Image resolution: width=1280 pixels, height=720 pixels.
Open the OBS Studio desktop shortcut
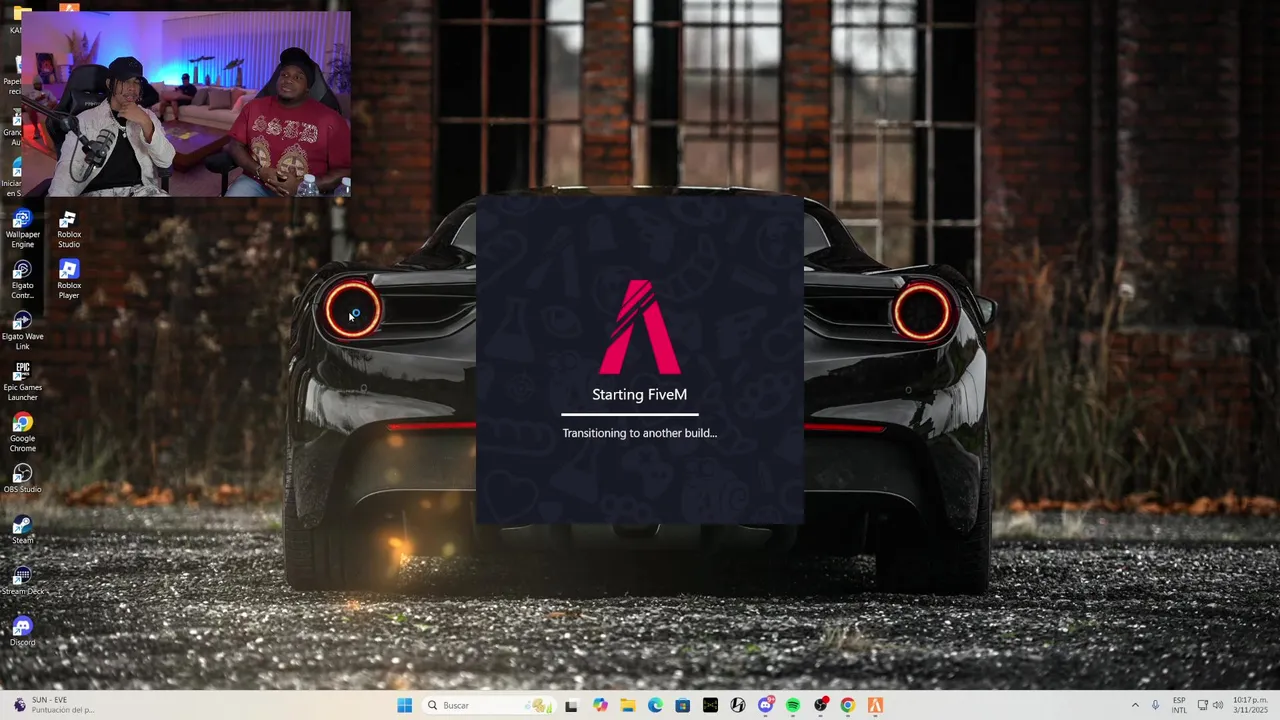pyautogui.click(x=22, y=478)
